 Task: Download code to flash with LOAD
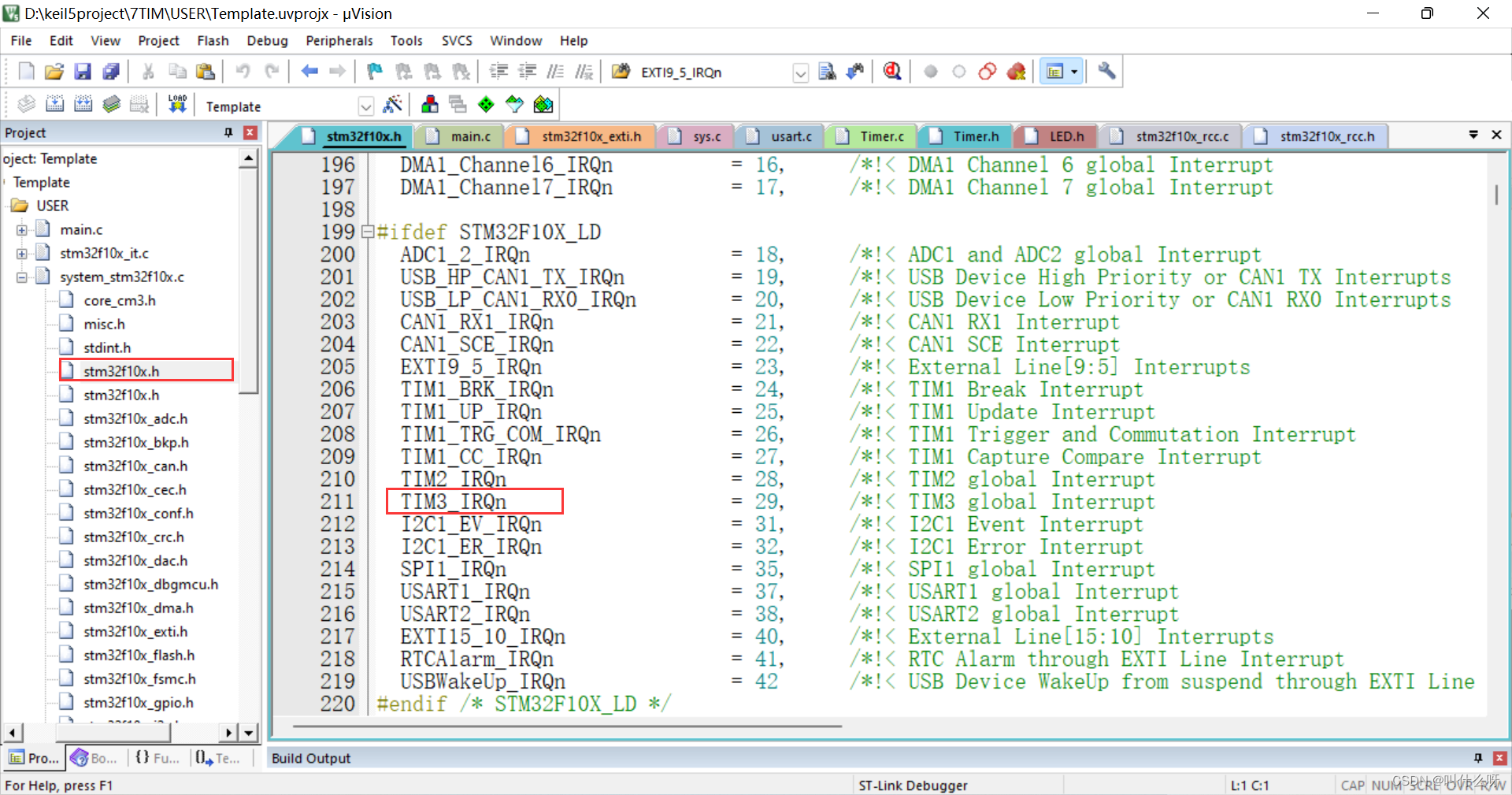pos(177,104)
